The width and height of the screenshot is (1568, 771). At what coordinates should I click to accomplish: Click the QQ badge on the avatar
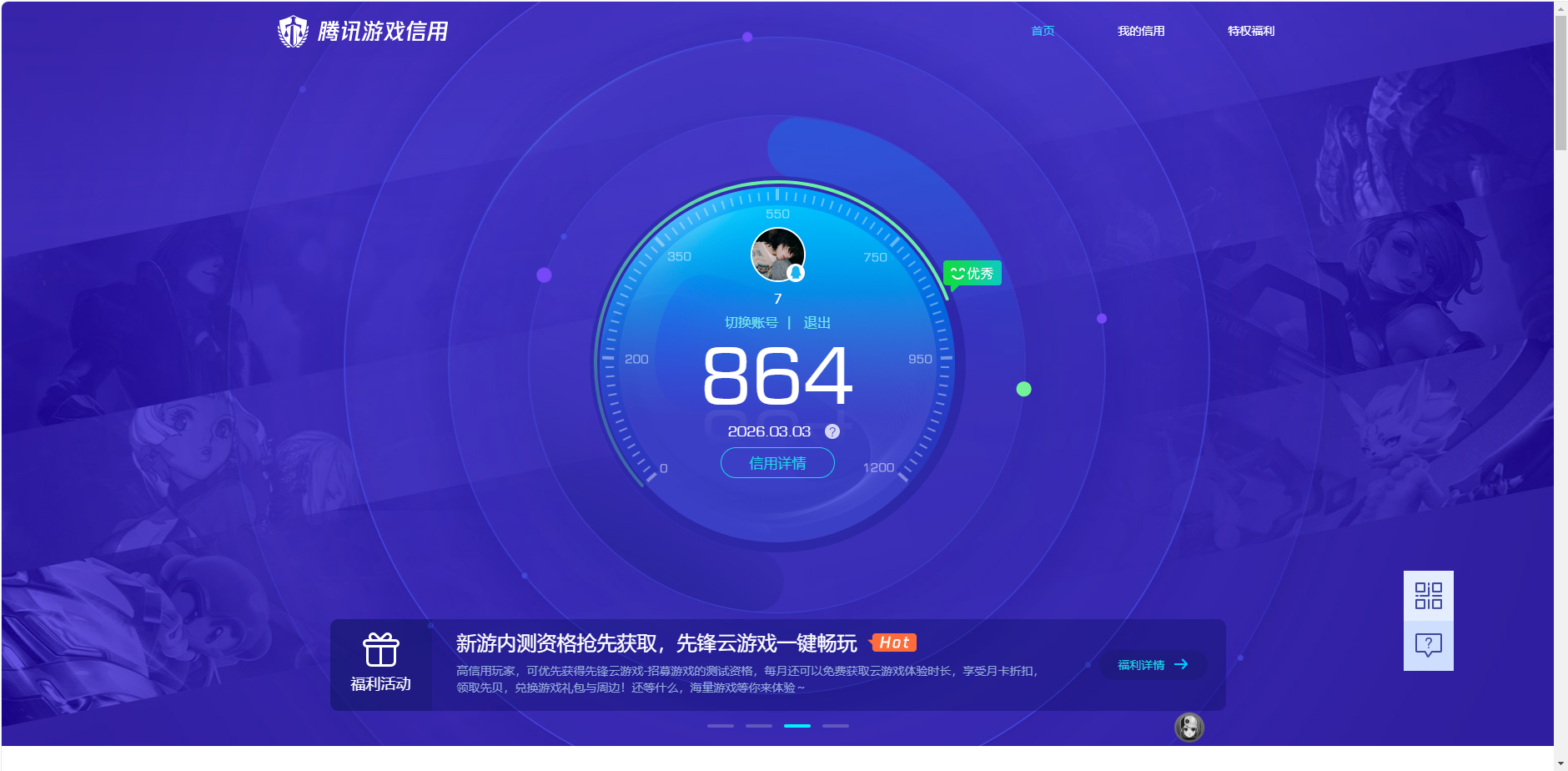point(797,274)
